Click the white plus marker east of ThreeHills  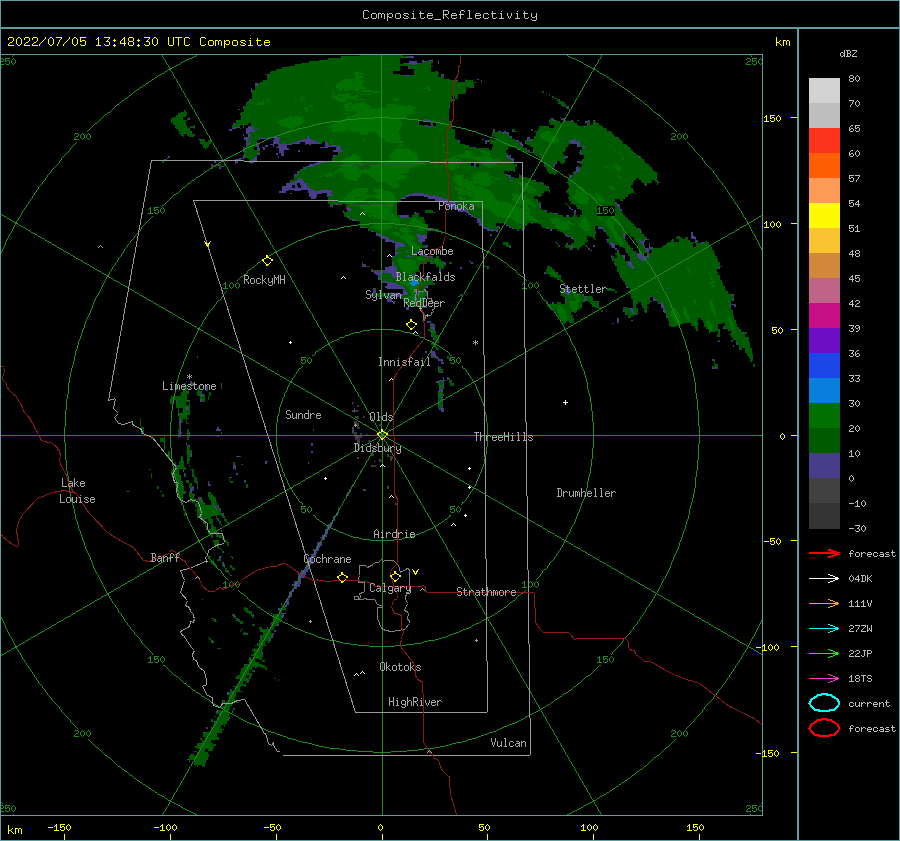(x=565, y=402)
